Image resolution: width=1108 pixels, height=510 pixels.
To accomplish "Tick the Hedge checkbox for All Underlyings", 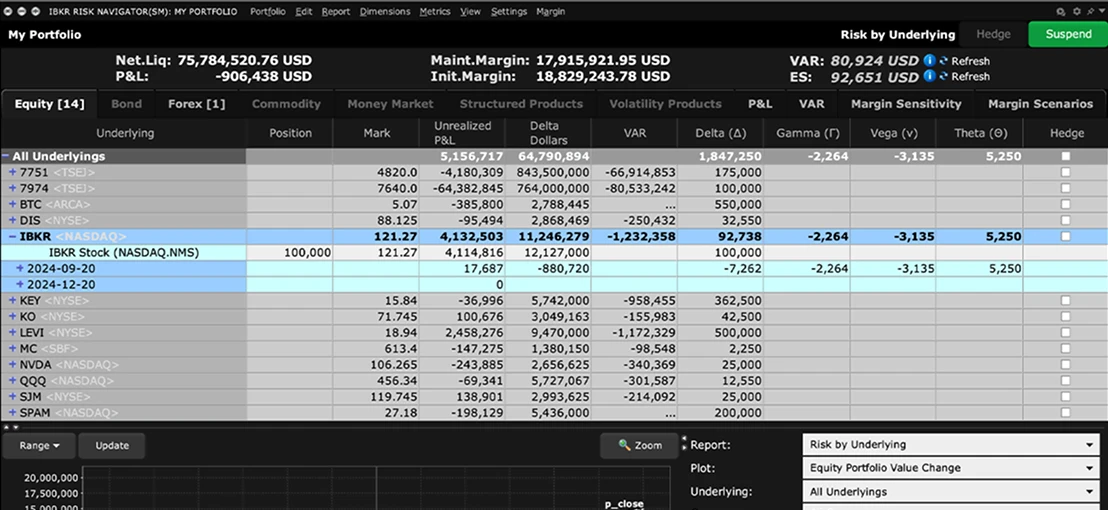I will (1066, 156).
